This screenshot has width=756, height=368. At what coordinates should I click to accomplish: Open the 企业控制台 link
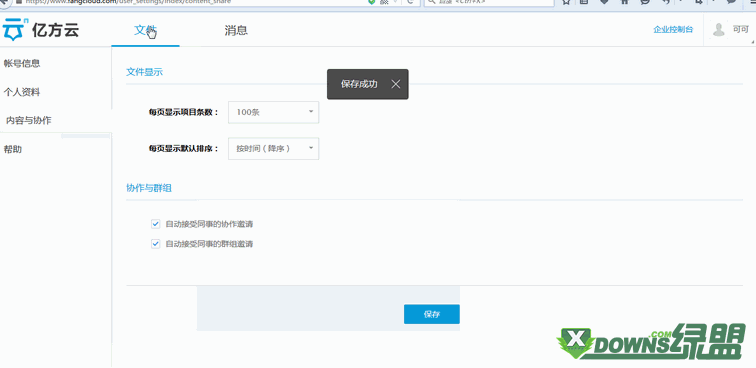[x=673, y=29]
